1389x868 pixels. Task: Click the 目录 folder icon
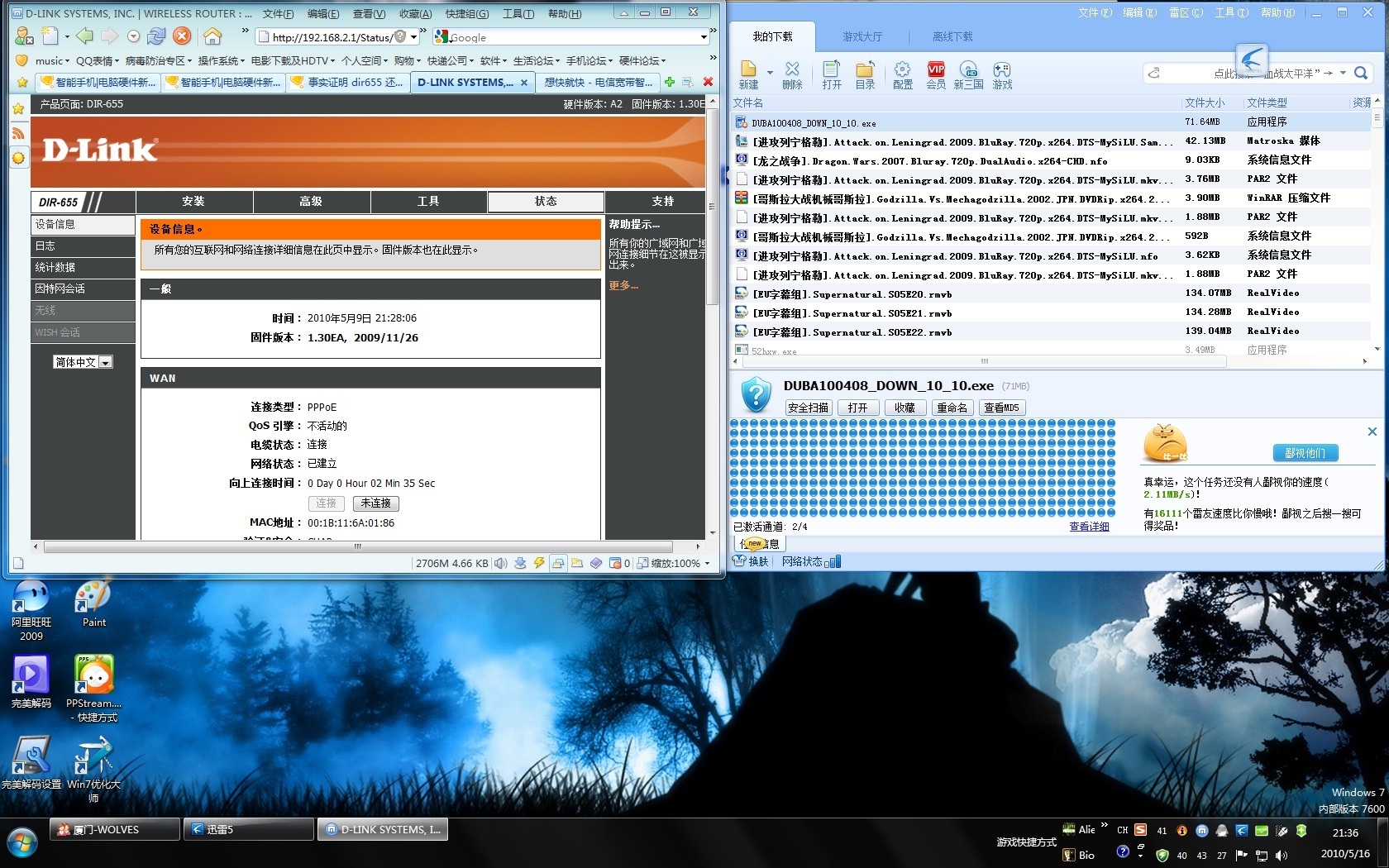point(865,74)
